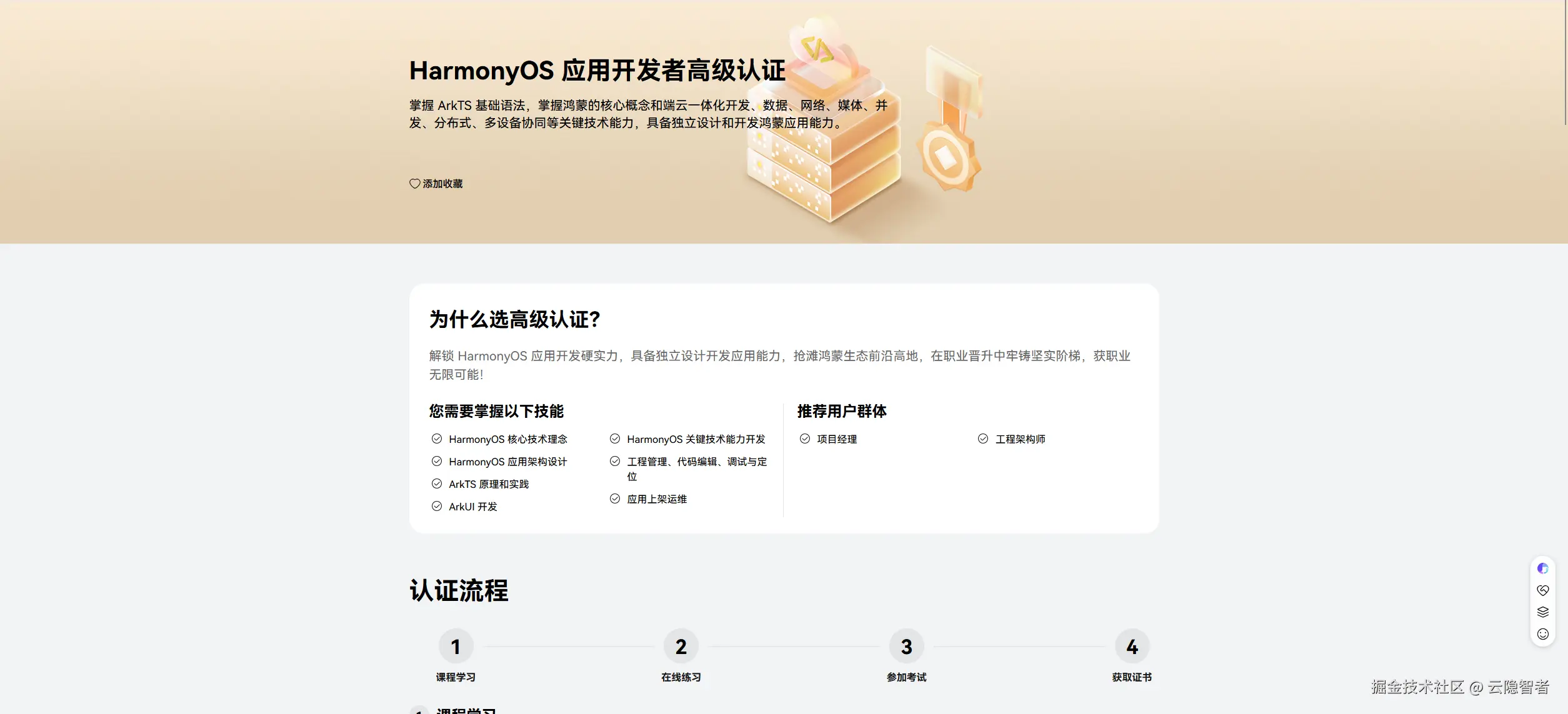Click the HarmonyOS 应用开发者高级认证 title
The image size is (1568, 714).
coord(597,71)
